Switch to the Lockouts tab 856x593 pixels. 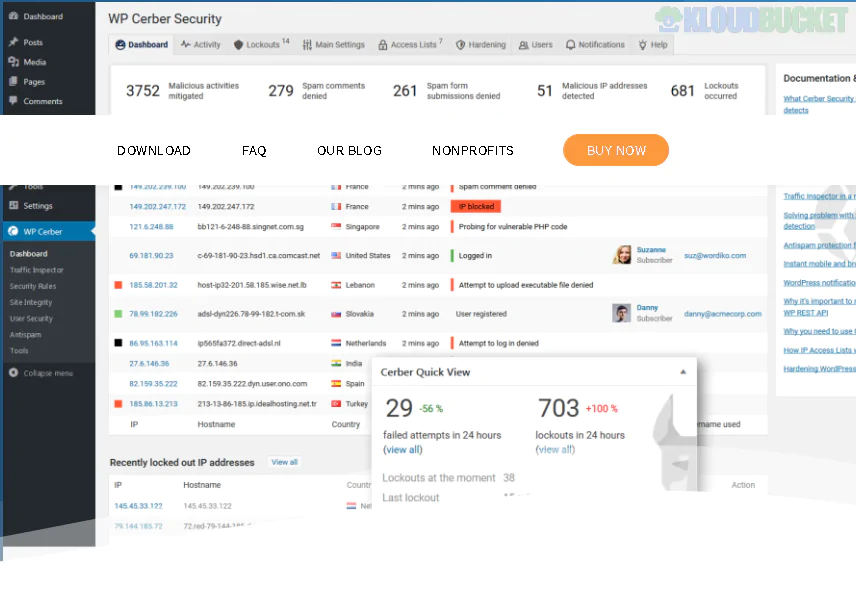[x=261, y=45]
